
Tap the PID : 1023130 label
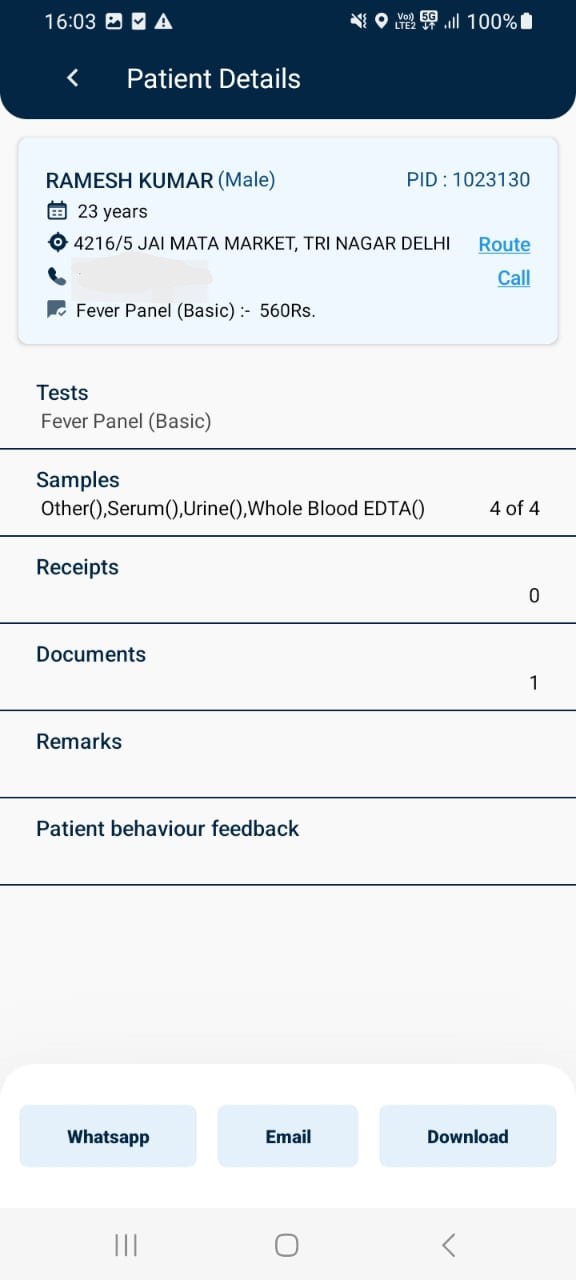pos(468,180)
